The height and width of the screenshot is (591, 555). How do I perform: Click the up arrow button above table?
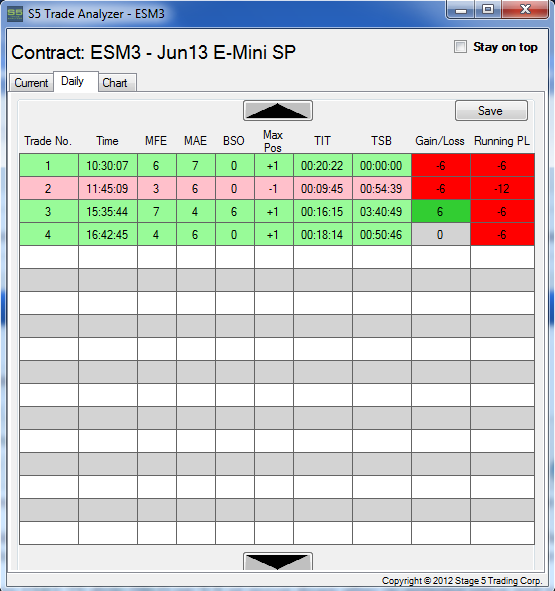pos(278,111)
